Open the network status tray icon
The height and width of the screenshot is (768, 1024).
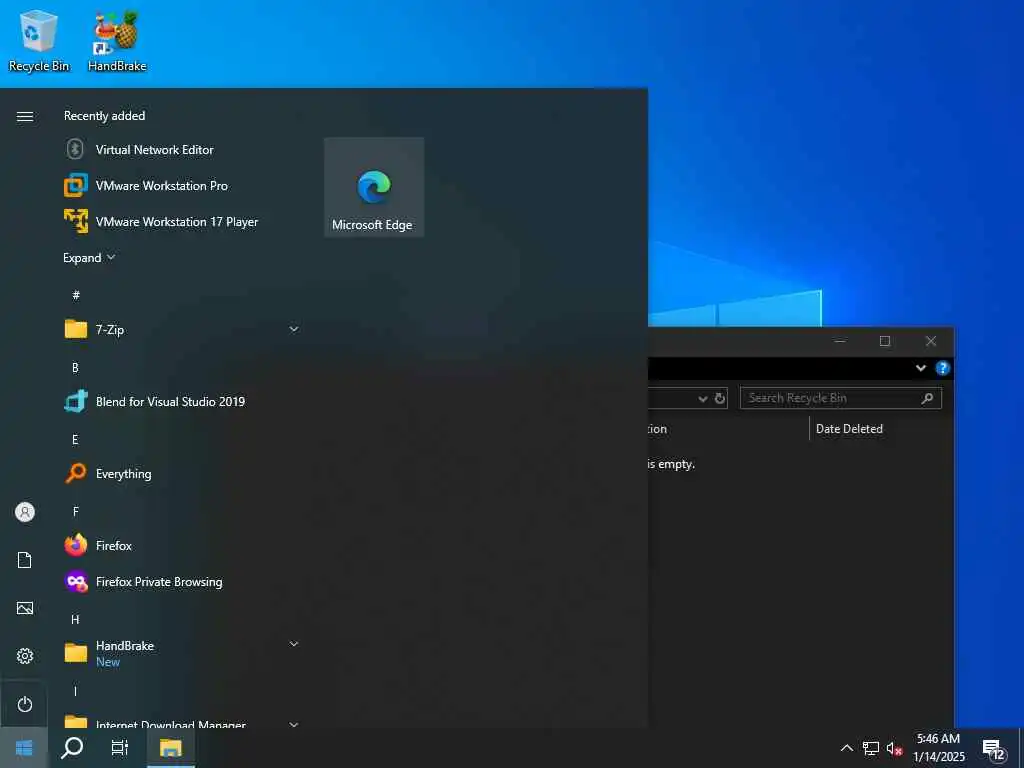pos(871,748)
